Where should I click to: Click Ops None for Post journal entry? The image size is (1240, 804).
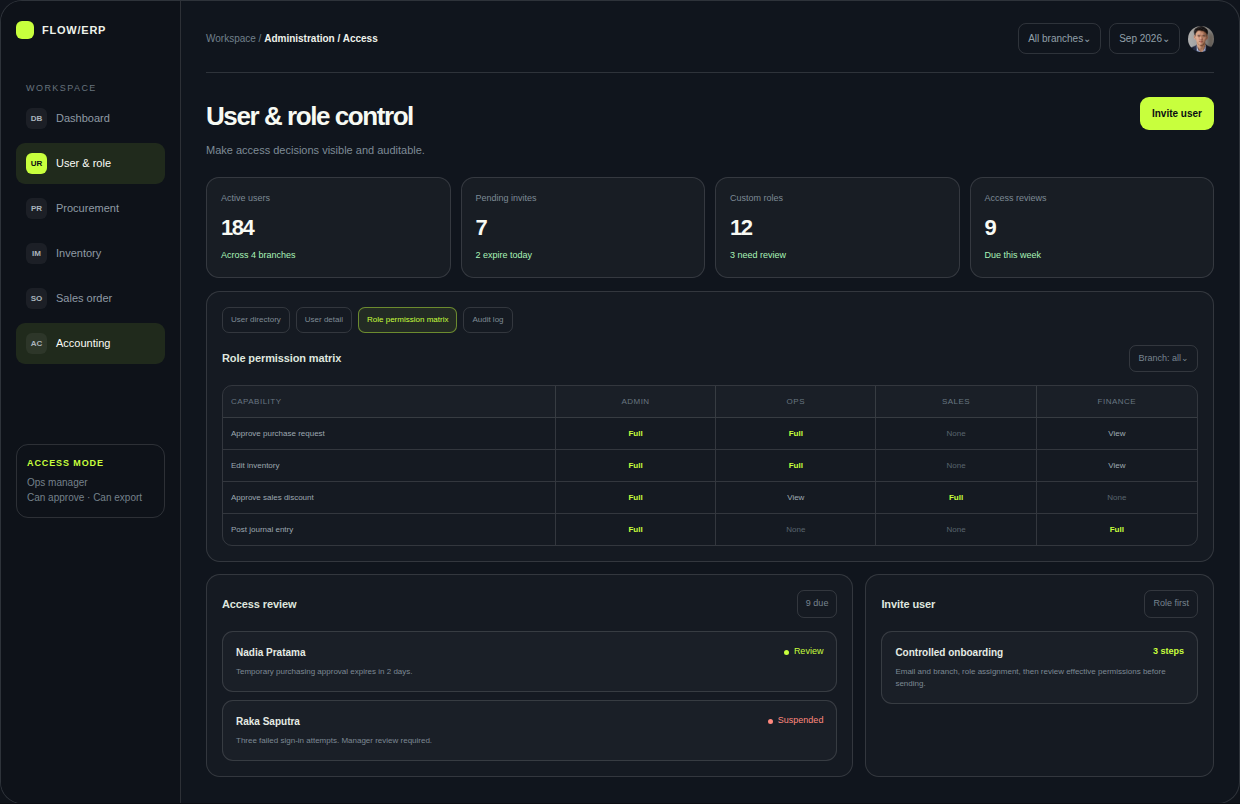click(x=795, y=529)
